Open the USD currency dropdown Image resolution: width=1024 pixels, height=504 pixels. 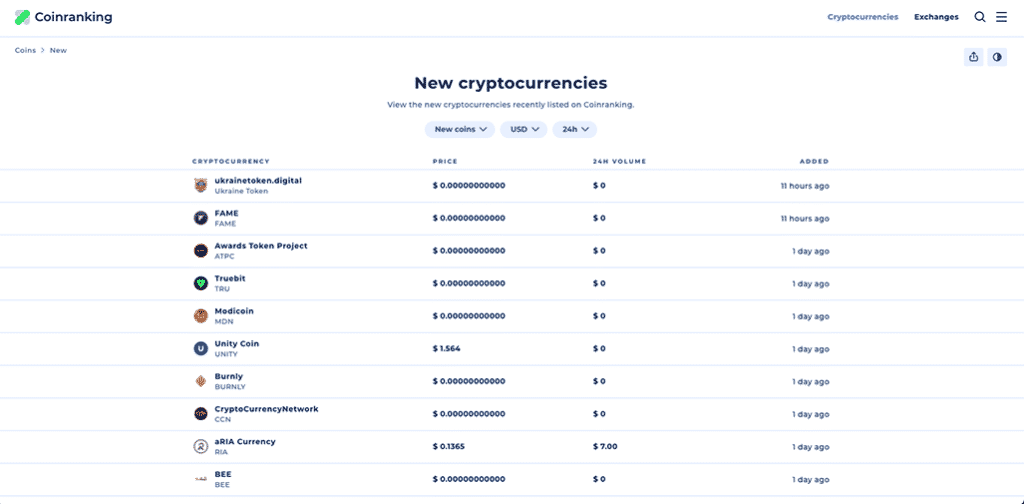point(525,129)
